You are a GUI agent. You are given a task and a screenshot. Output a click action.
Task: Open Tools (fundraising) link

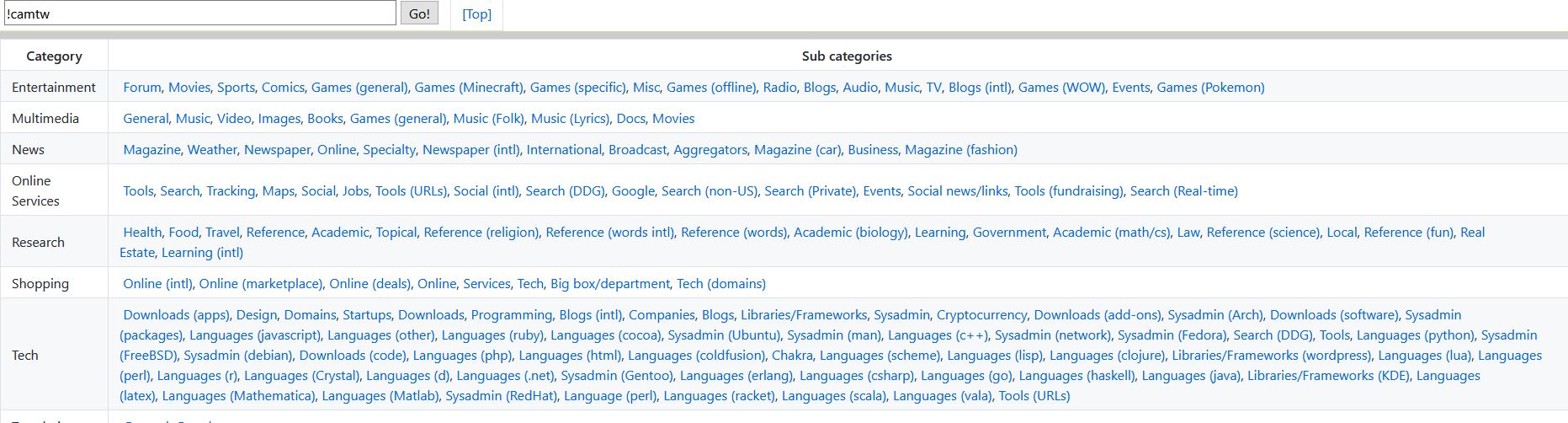[1069, 191]
